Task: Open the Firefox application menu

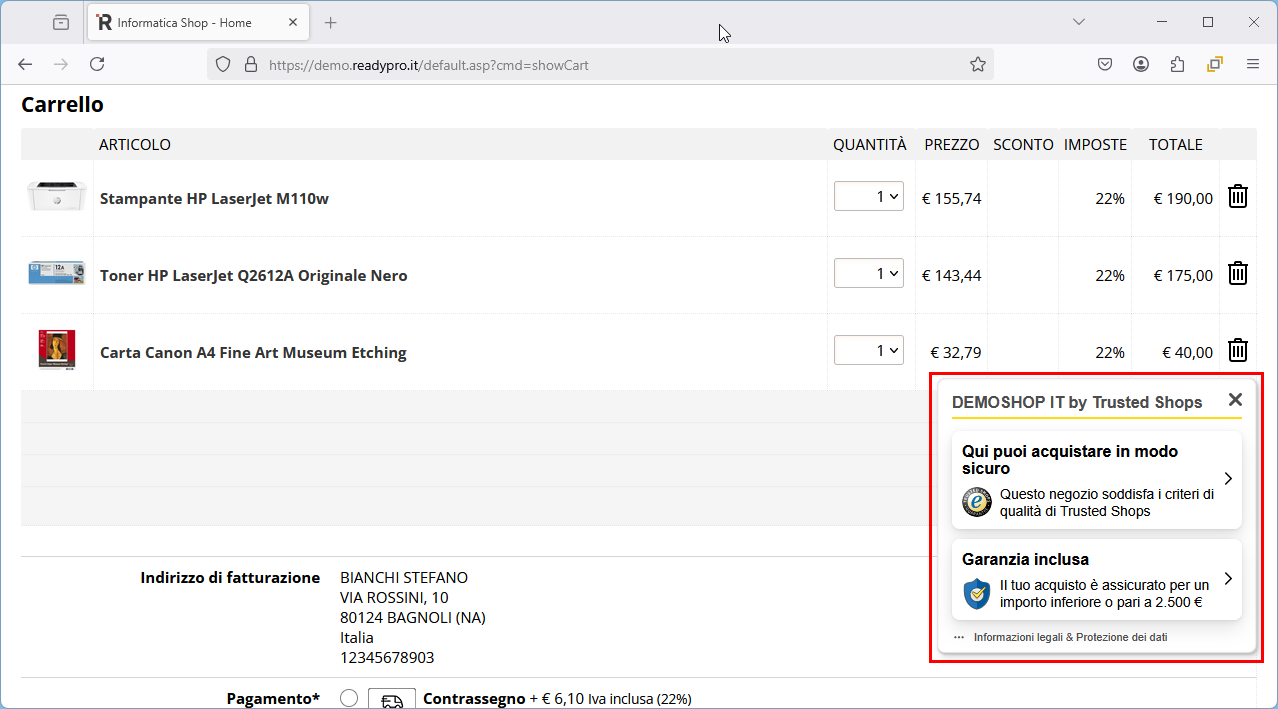Action: 1252,64
